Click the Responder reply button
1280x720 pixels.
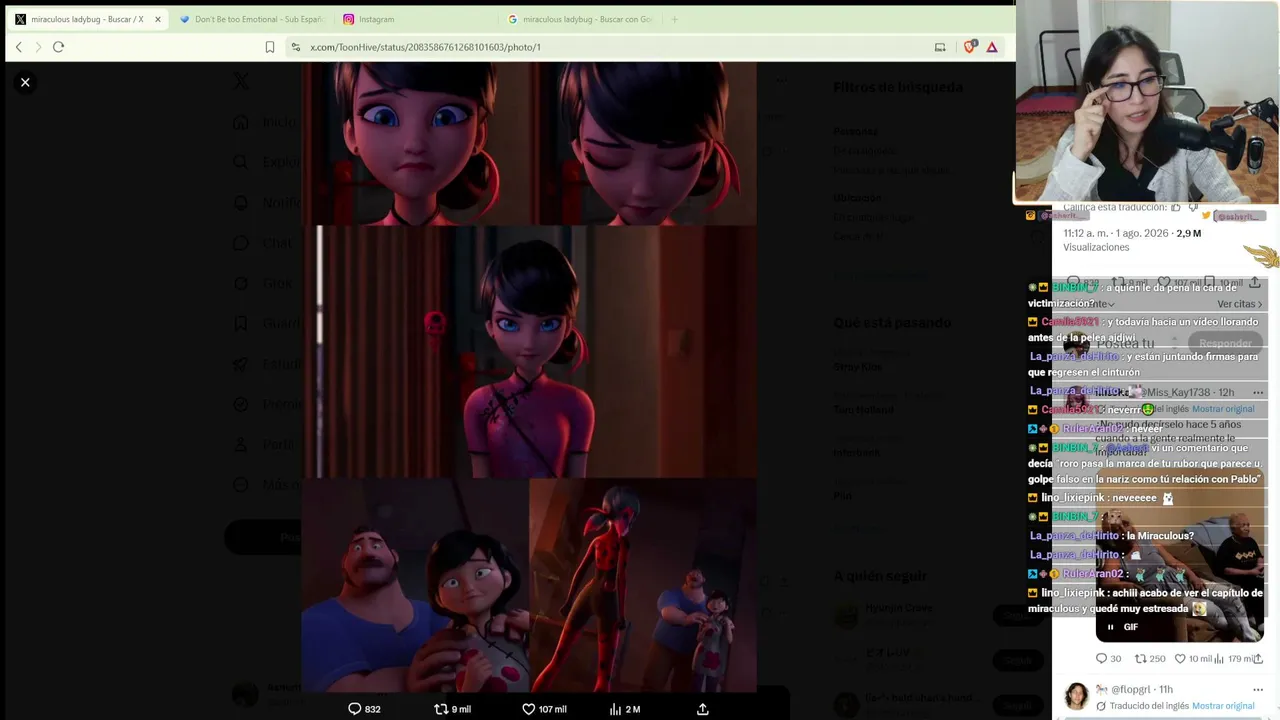(1225, 343)
